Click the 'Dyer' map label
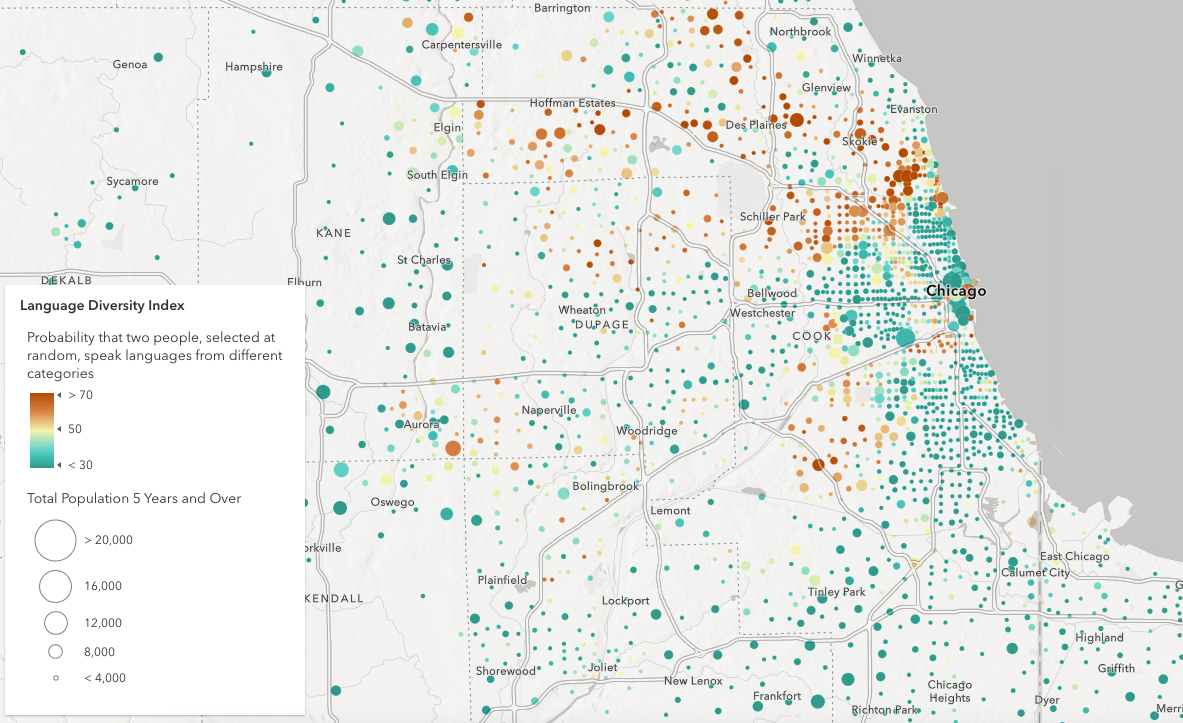This screenshot has height=723, width=1183. coord(1047,700)
